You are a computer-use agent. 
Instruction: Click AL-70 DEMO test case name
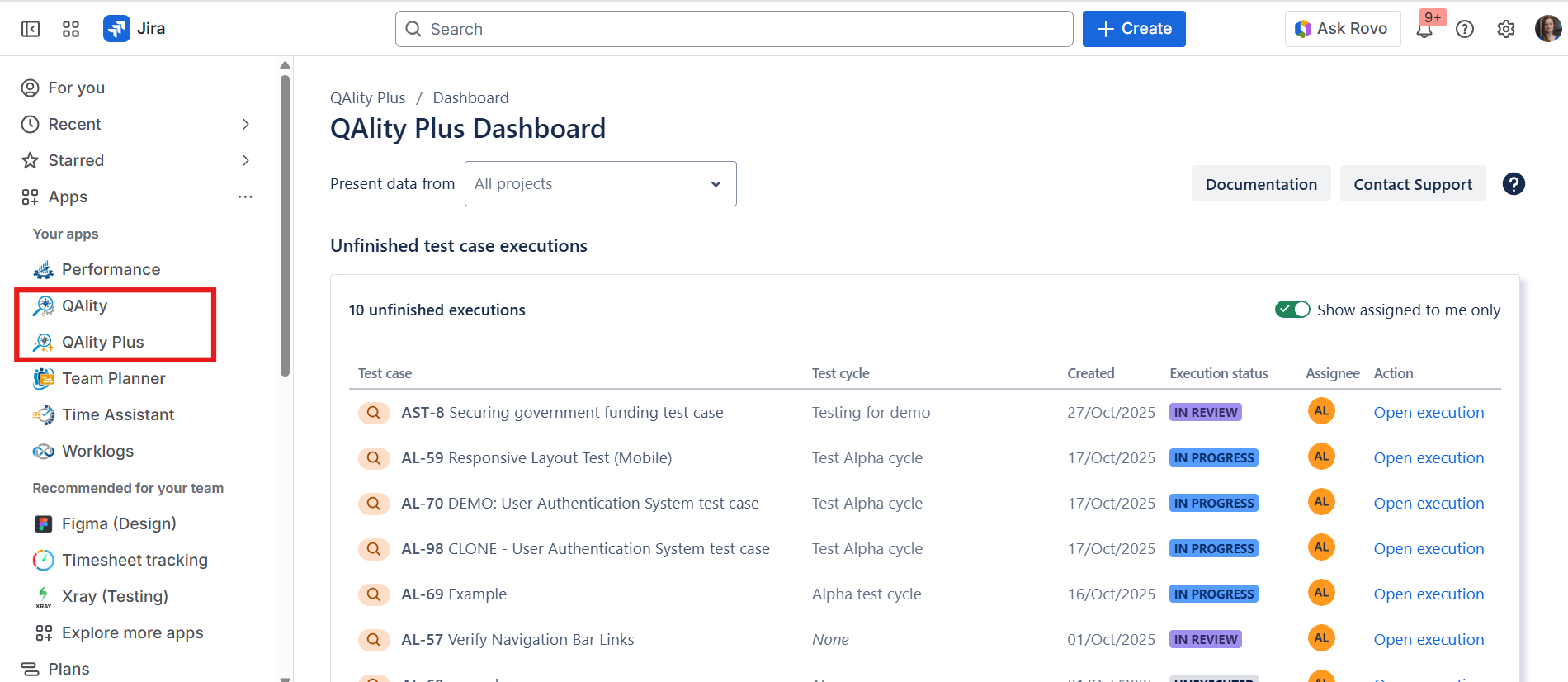[580, 503]
